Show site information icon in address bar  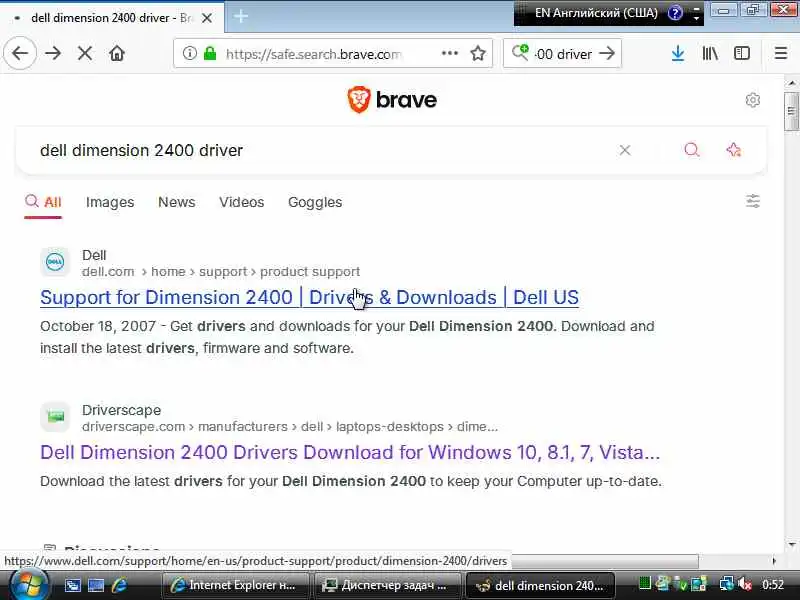189,53
